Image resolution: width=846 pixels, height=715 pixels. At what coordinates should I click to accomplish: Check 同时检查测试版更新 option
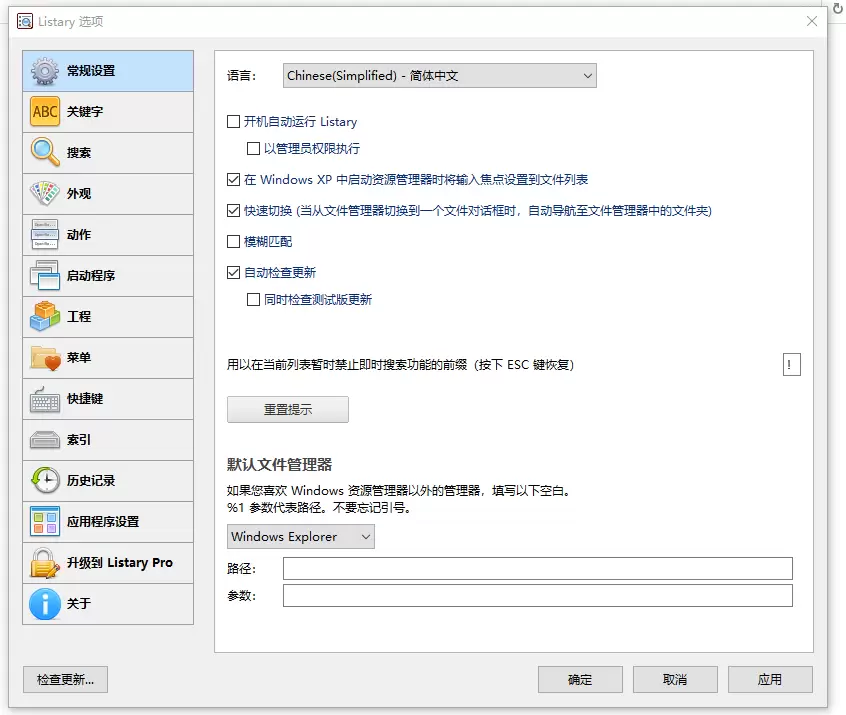(x=253, y=299)
